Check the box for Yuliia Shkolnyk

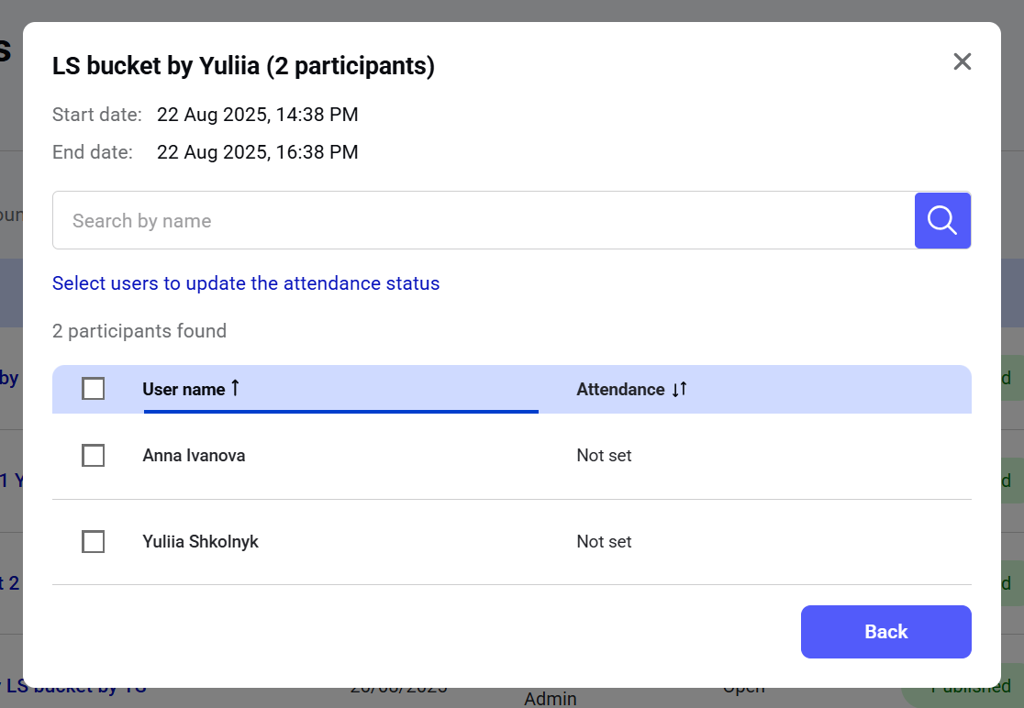click(x=93, y=541)
